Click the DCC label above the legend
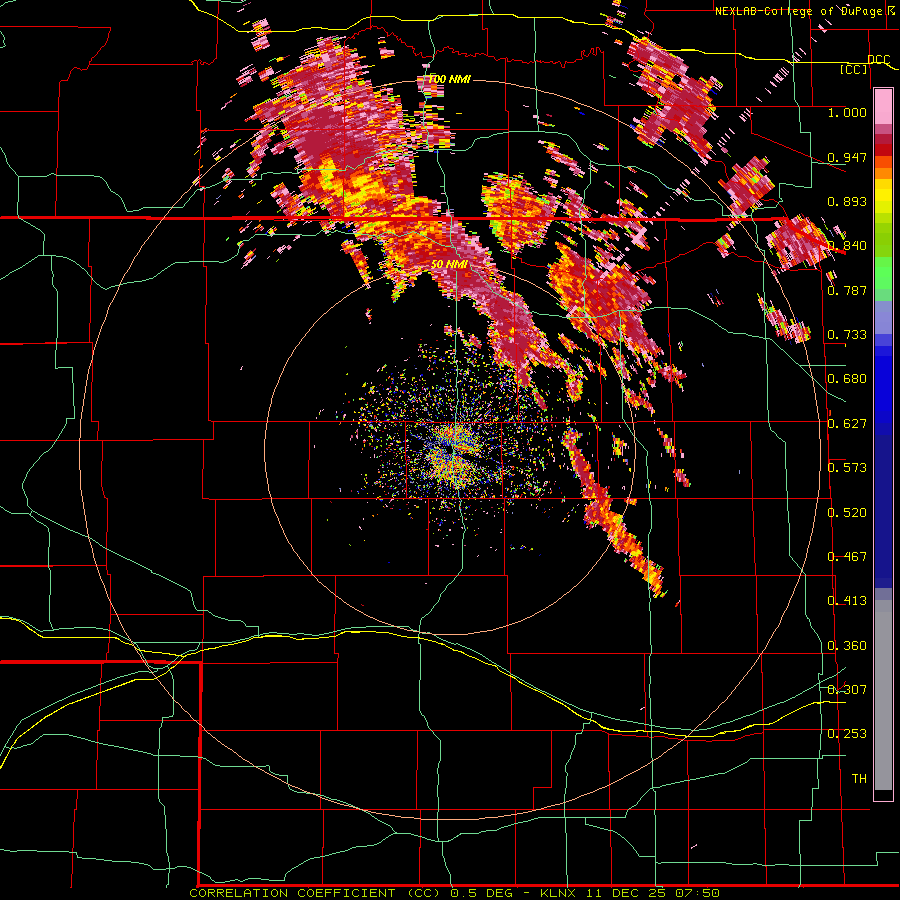 point(878,60)
